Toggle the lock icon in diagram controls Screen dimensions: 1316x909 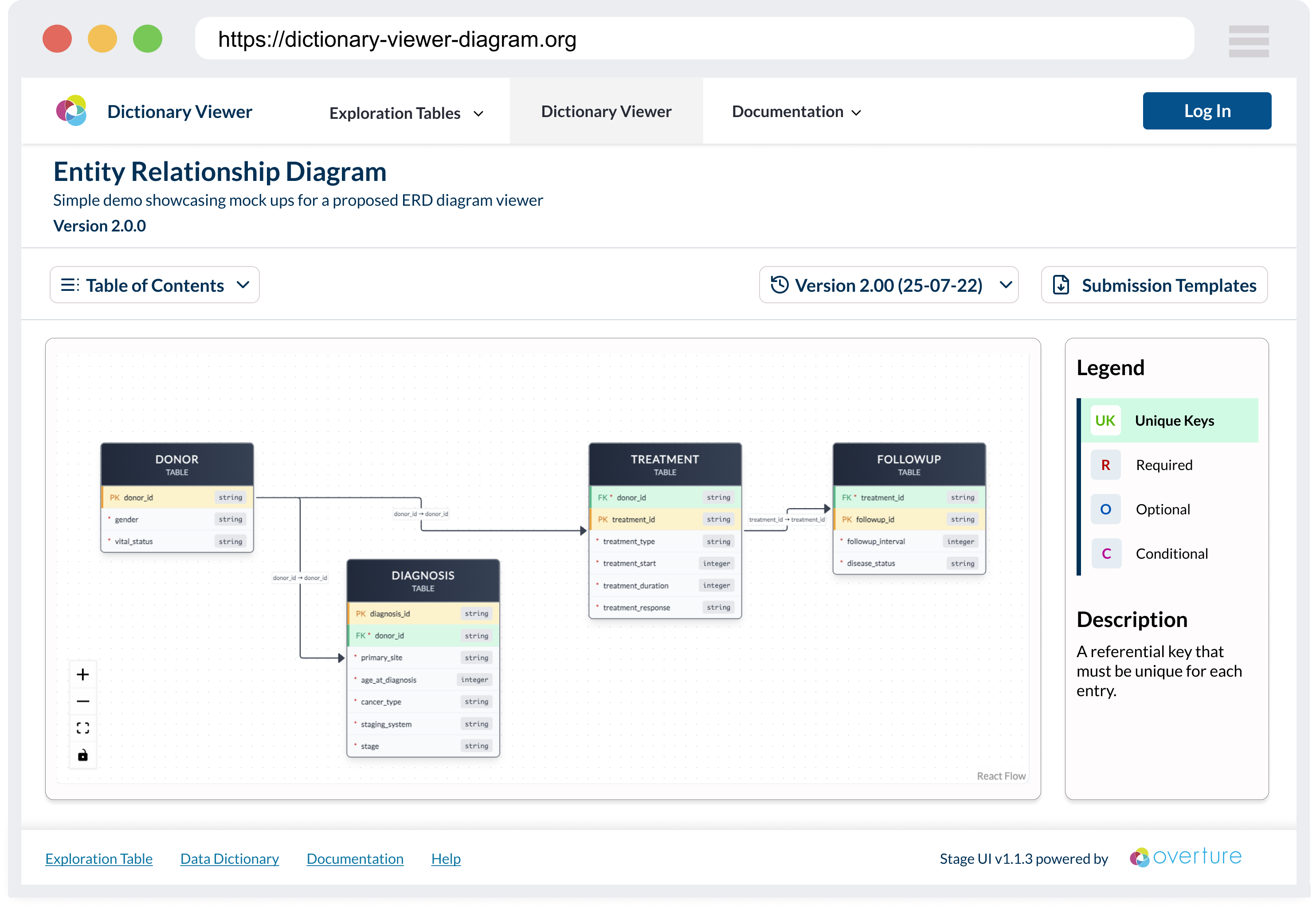[83, 755]
